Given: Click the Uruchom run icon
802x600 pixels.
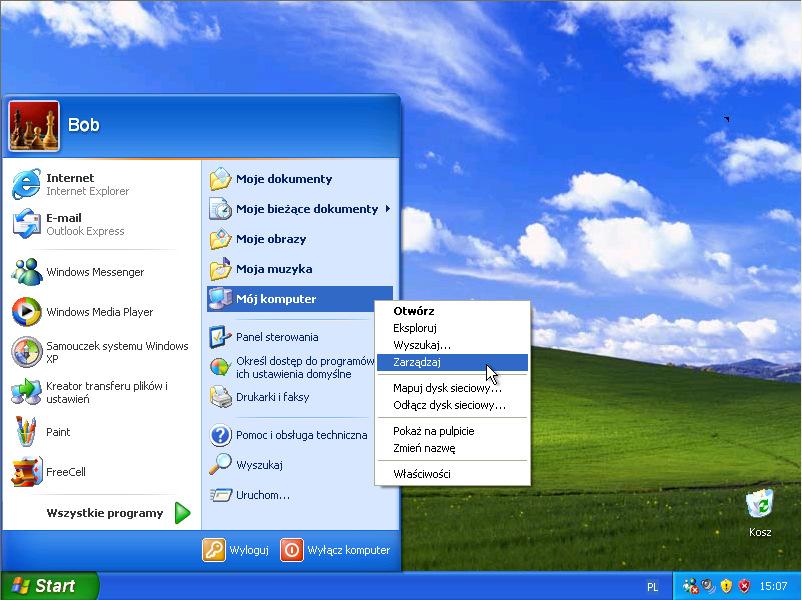Looking at the screenshot, I should pos(220,495).
